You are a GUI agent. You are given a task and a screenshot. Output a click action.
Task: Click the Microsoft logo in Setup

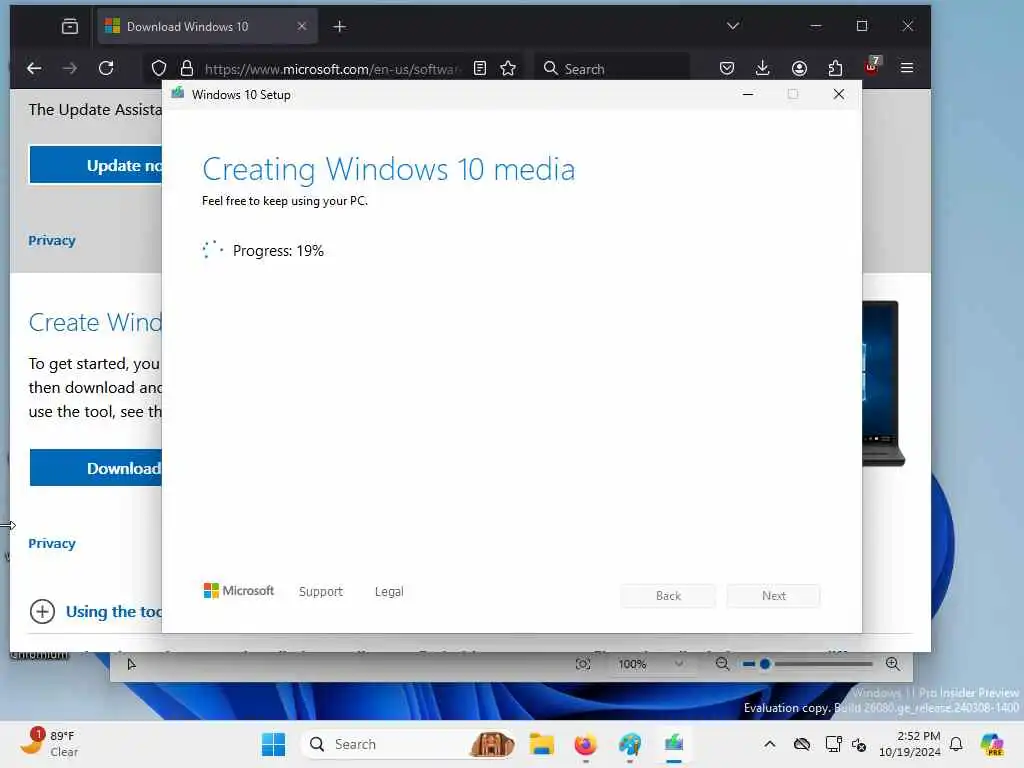(238, 590)
